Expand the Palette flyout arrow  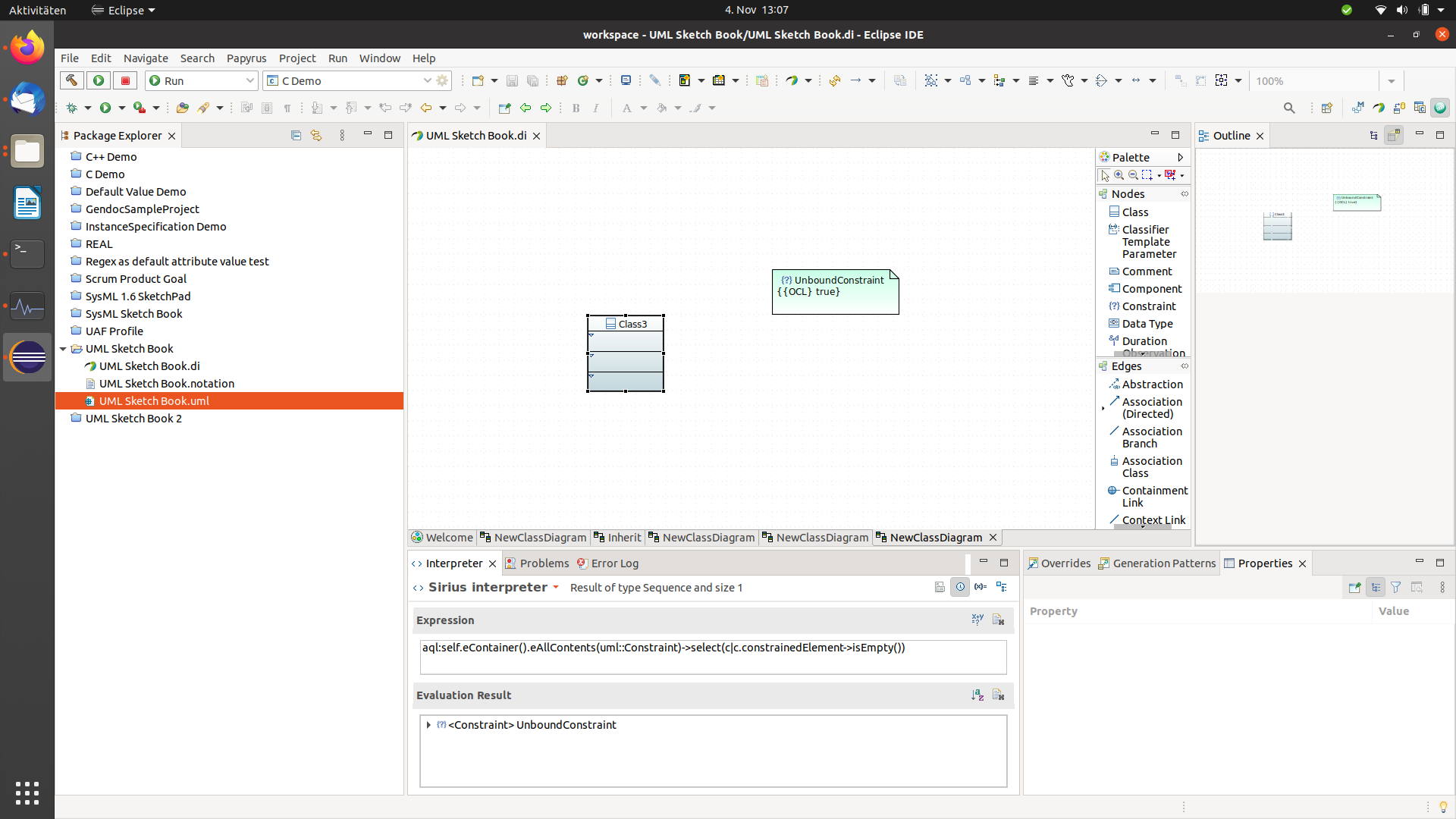click(x=1180, y=158)
